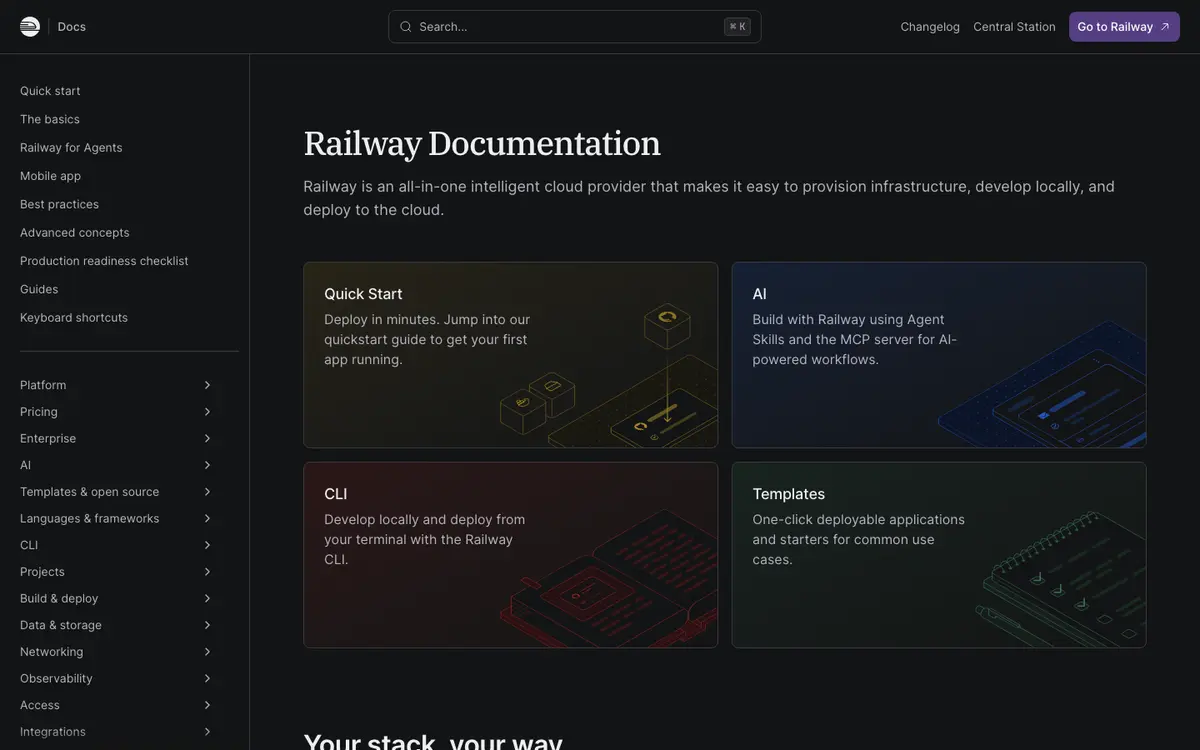
Task: Click the CLI card book illustration
Action: 608,580
